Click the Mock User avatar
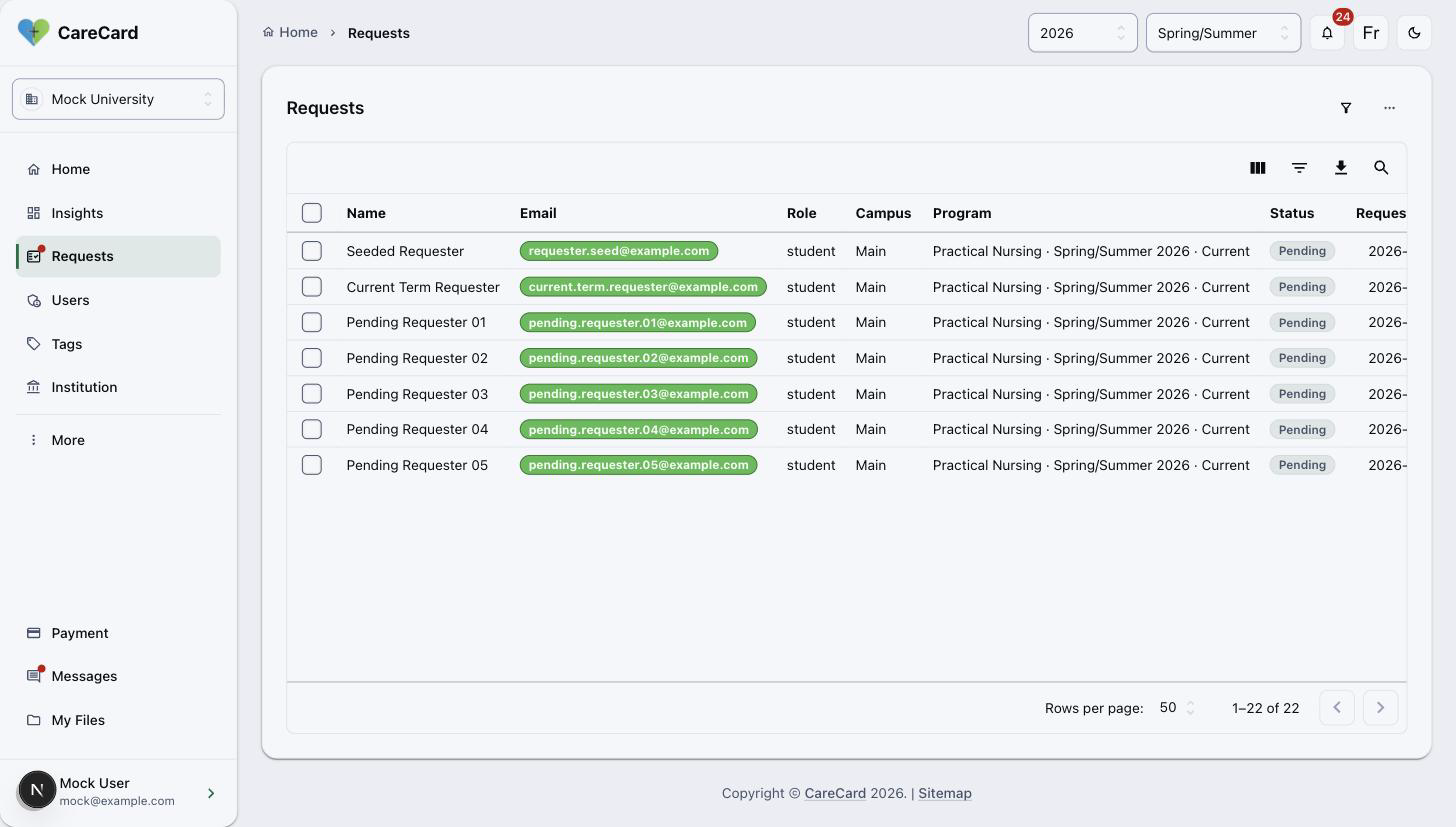Image resolution: width=1456 pixels, height=827 pixels. pos(37,790)
